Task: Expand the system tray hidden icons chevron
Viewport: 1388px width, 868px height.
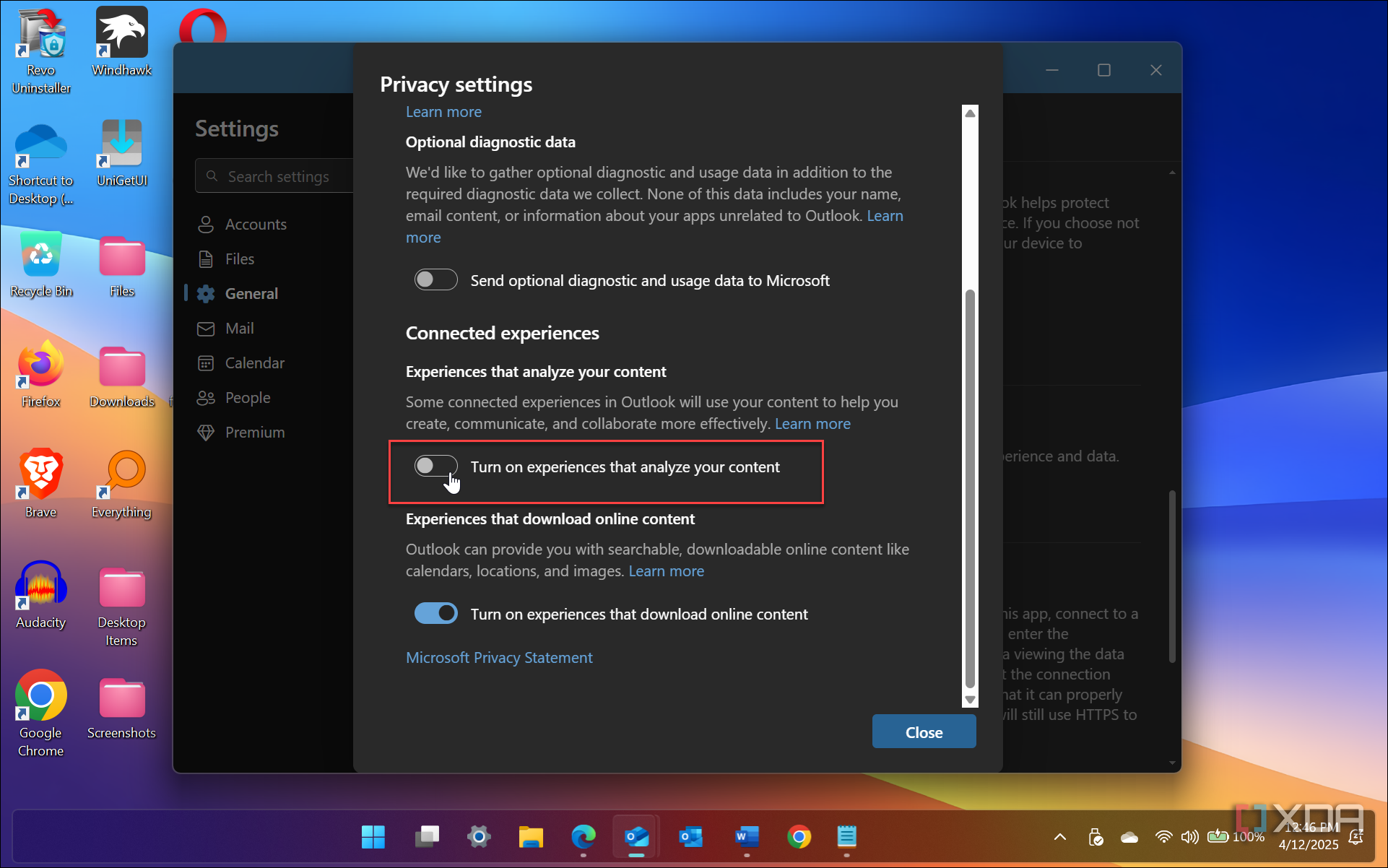Action: coord(1059,837)
